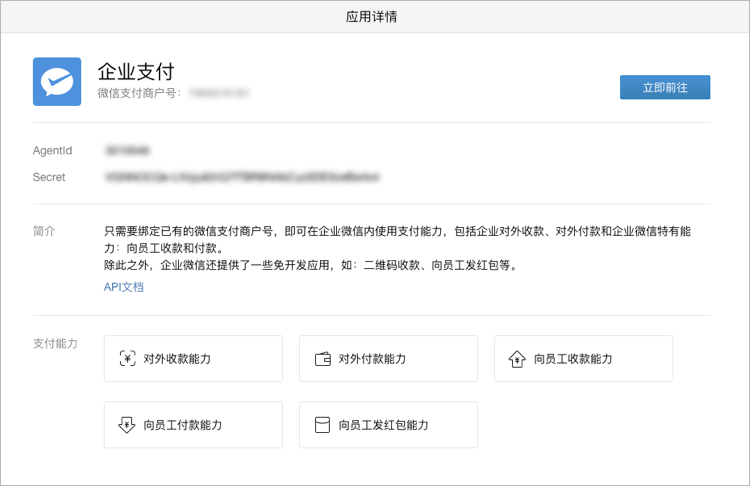Select the 向员工收款能力 up-arrow yuan icon

pos(517,359)
